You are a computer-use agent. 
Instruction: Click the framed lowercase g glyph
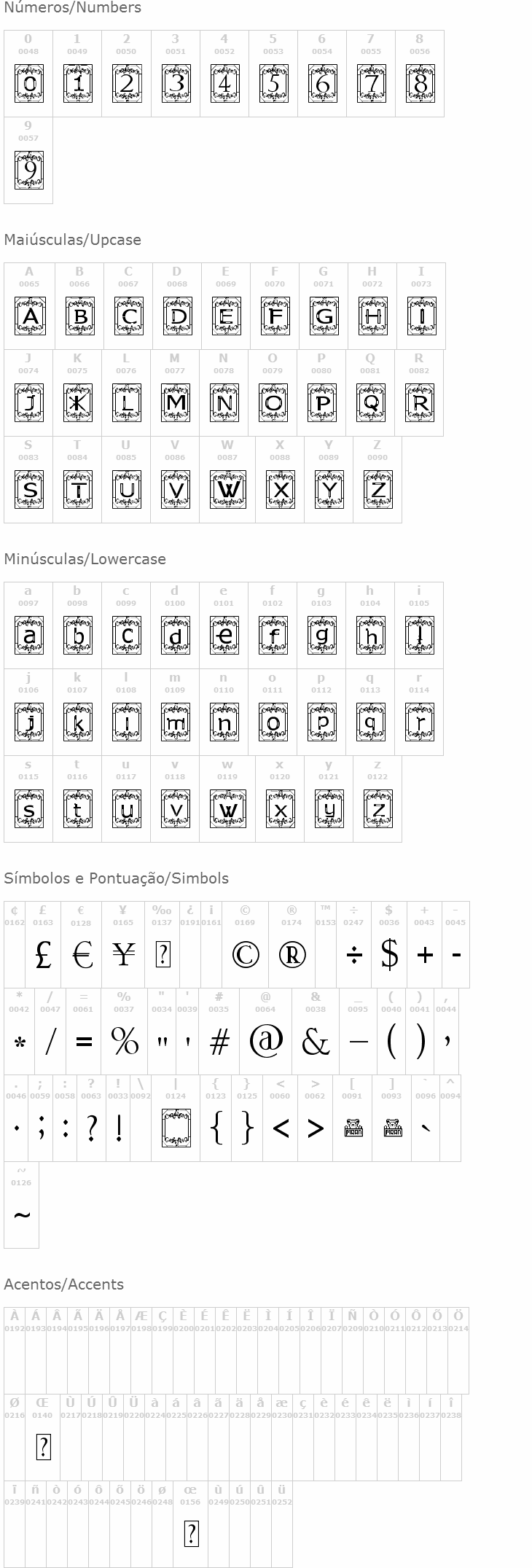pyautogui.click(x=322, y=635)
